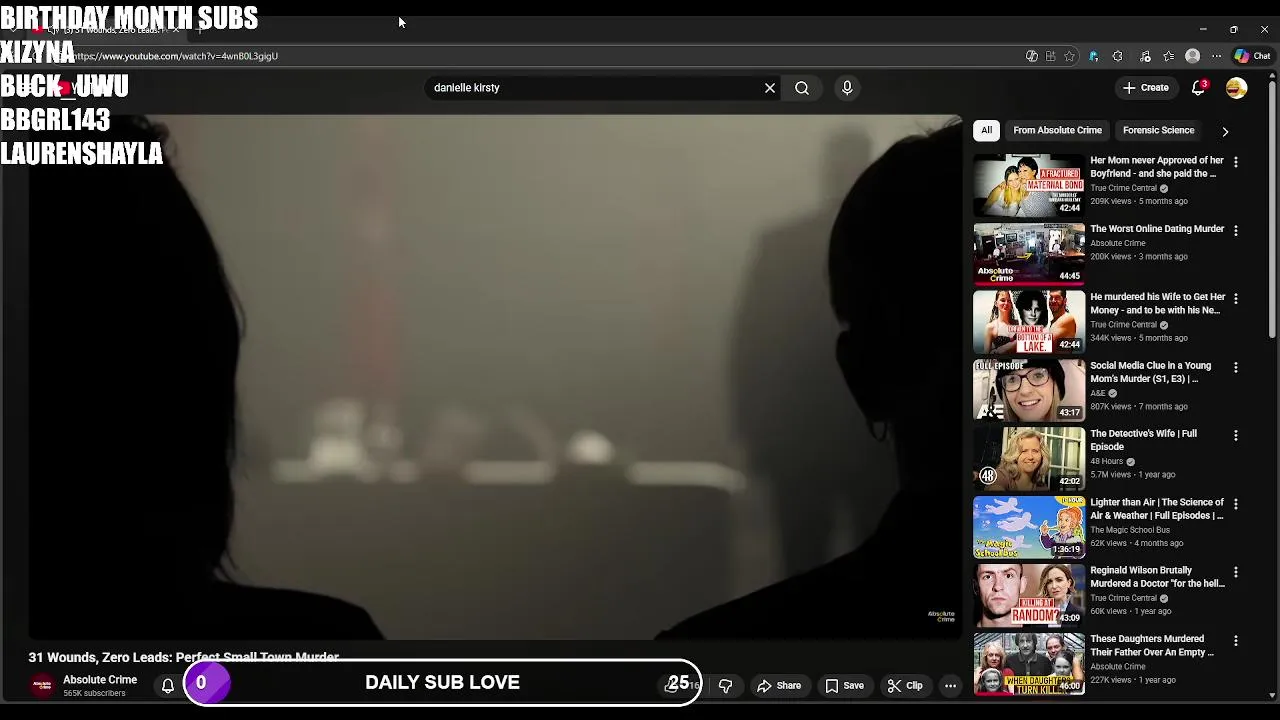Open Reginald Wilson video thumbnail
The height and width of the screenshot is (720, 1280).
[x=1029, y=595]
